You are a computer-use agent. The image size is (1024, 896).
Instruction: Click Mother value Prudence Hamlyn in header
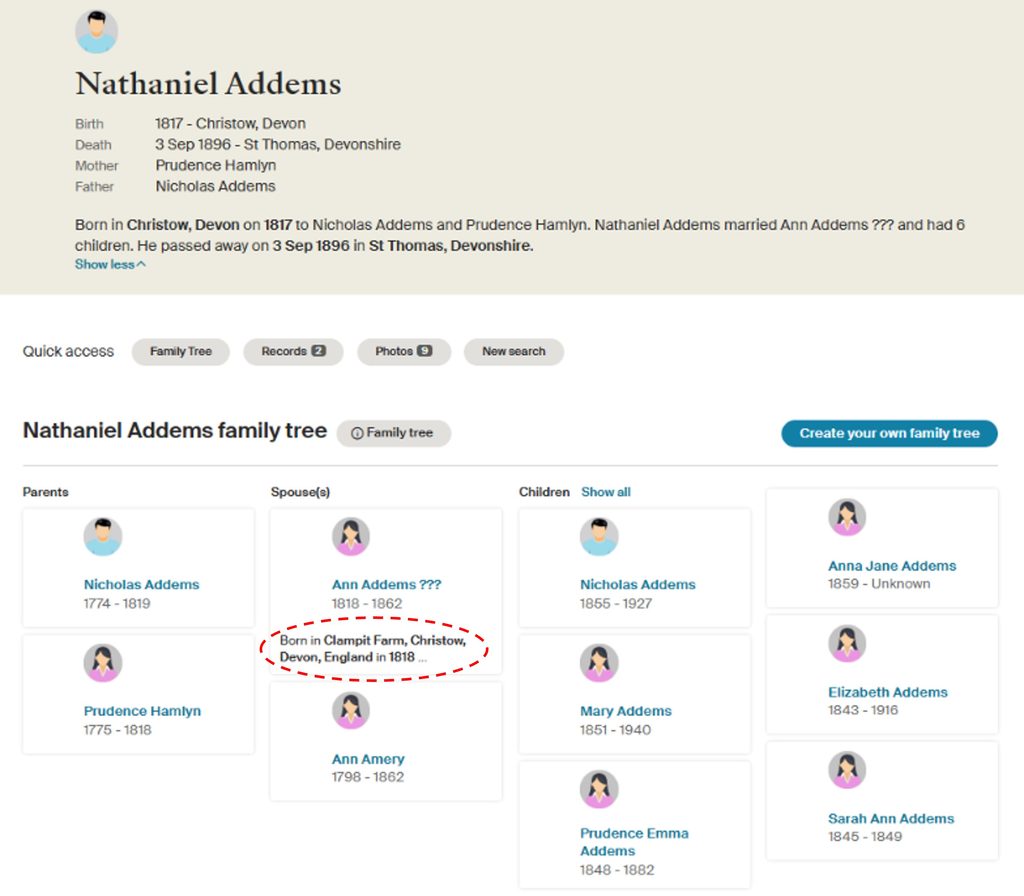click(x=216, y=165)
